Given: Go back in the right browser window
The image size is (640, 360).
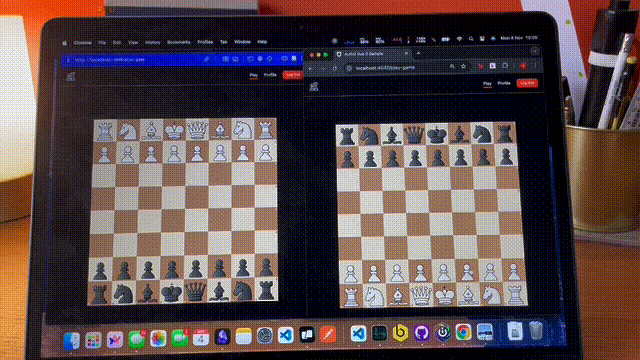Looking at the screenshot, I should [x=311, y=68].
